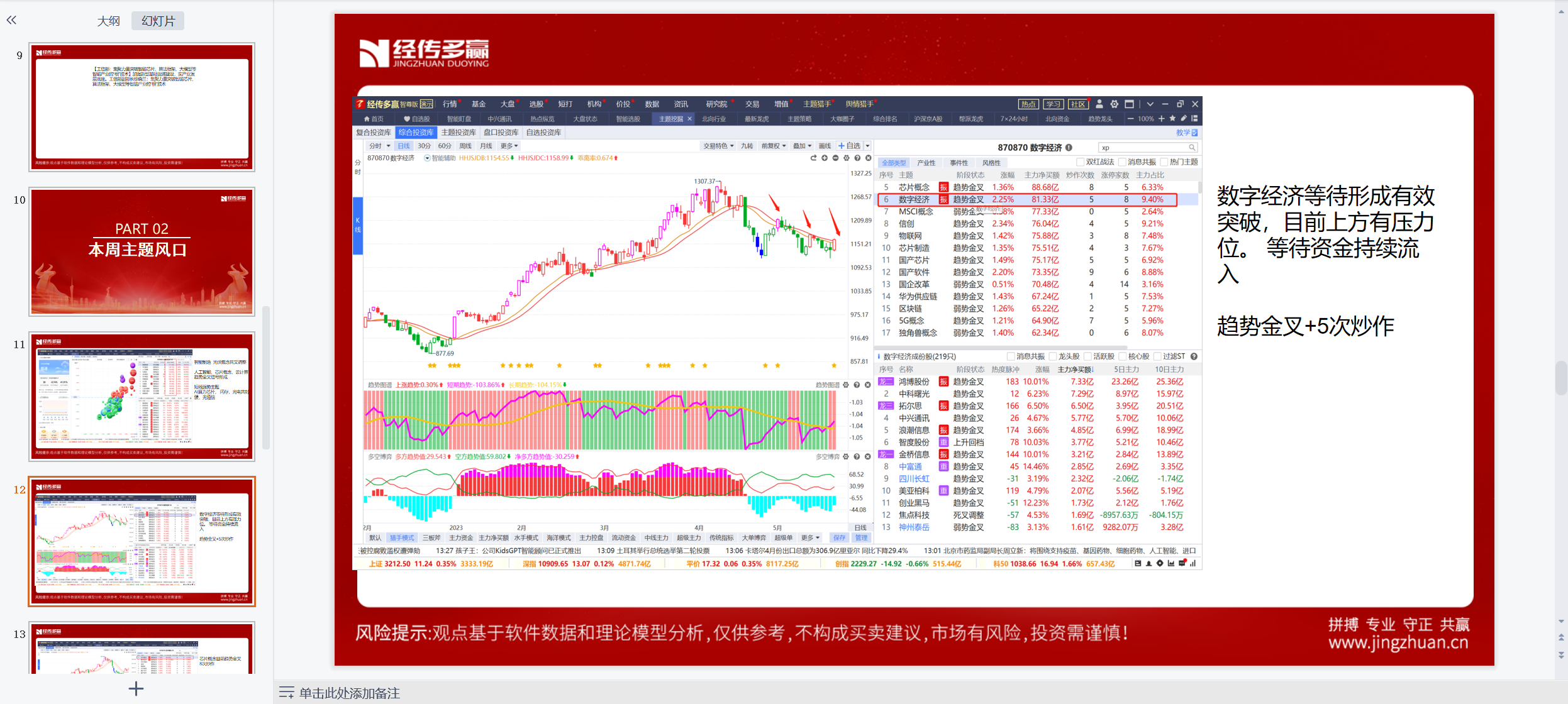Click the 热点 button
The height and width of the screenshot is (704, 1568).
(1028, 104)
